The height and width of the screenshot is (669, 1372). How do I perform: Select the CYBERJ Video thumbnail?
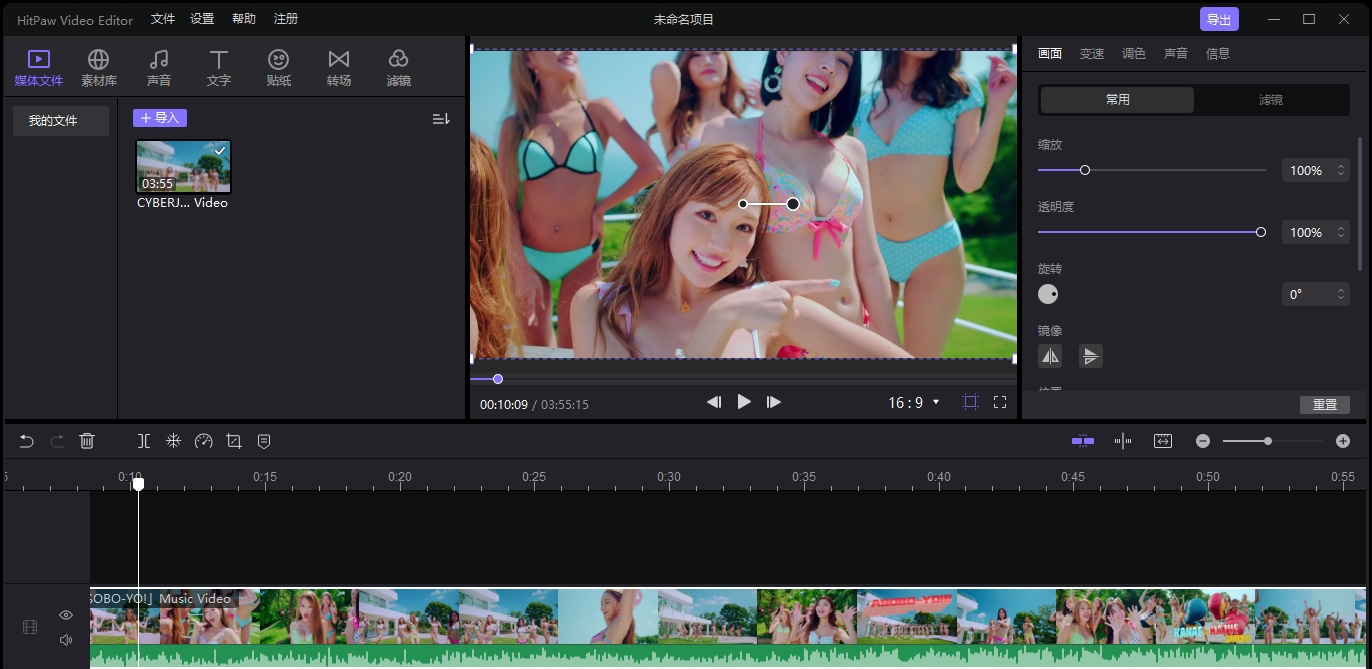tap(183, 165)
